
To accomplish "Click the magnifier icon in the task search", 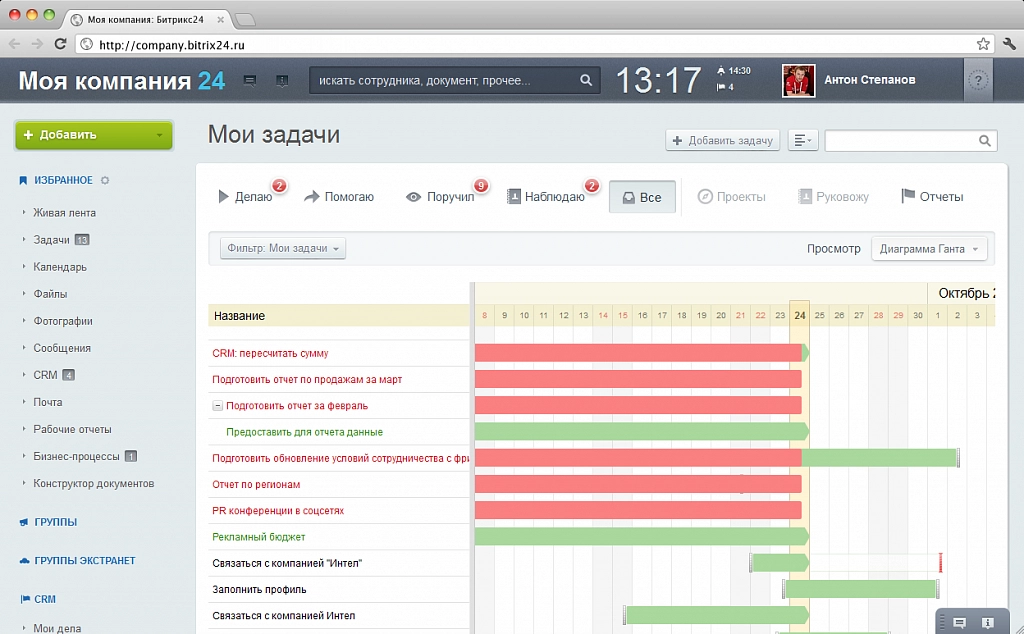I will 985,141.
